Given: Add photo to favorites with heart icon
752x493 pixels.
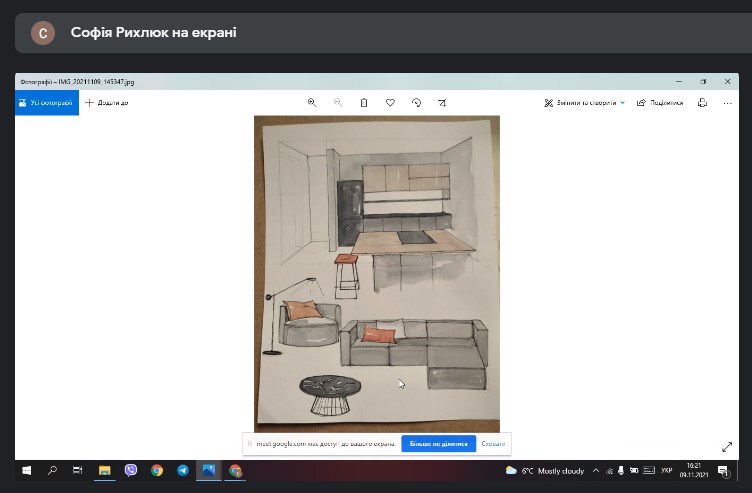Looking at the screenshot, I should 390,103.
